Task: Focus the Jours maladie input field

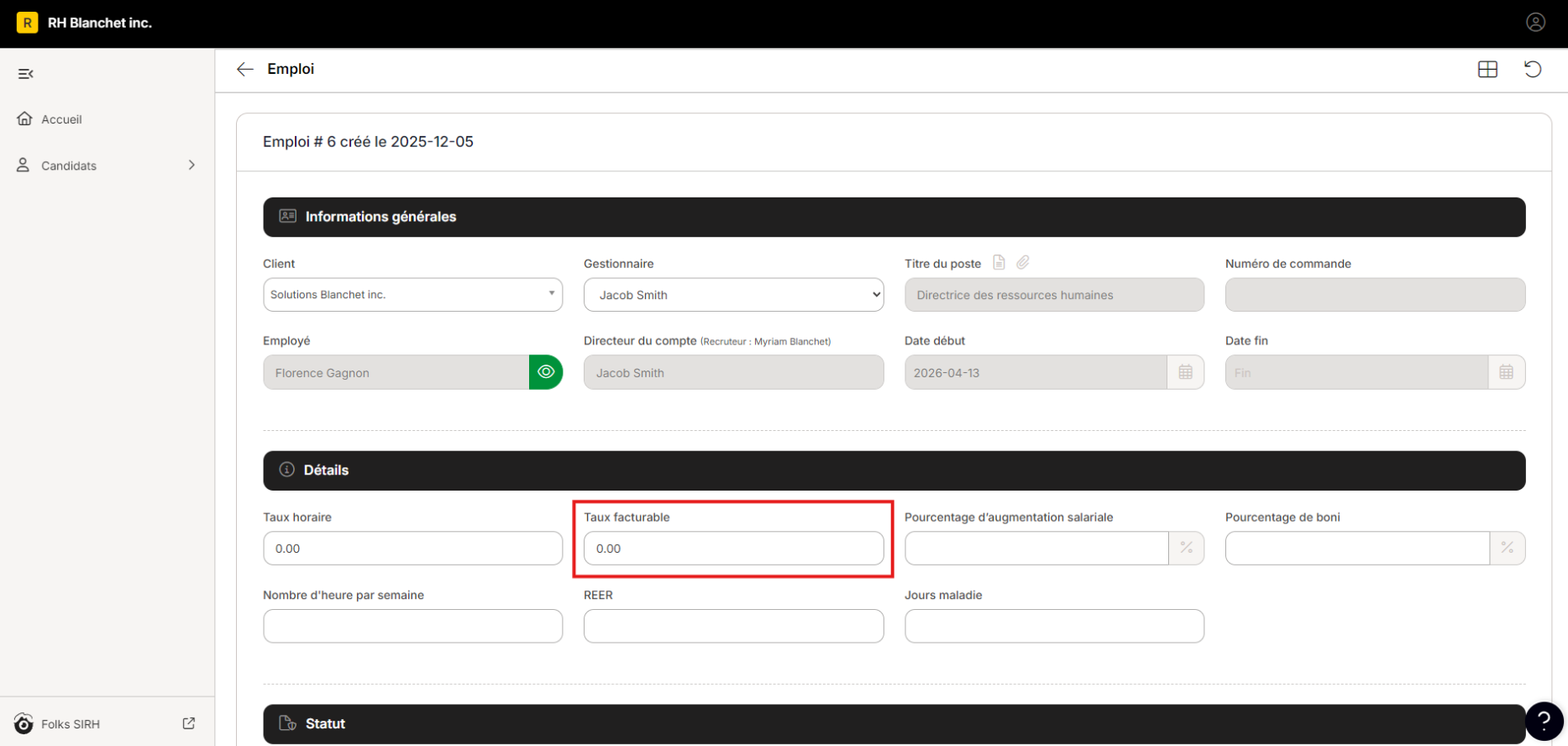Action: 1054,626
